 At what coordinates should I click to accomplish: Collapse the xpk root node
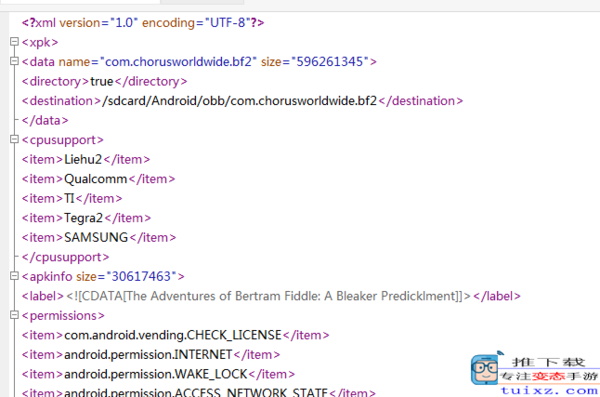click(x=14, y=41)
